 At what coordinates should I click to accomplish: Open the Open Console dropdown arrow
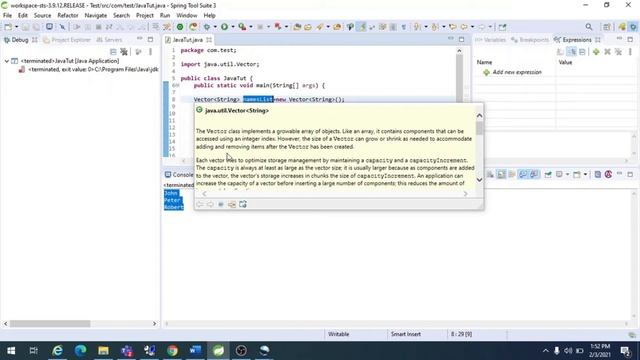tap(585, 174)
